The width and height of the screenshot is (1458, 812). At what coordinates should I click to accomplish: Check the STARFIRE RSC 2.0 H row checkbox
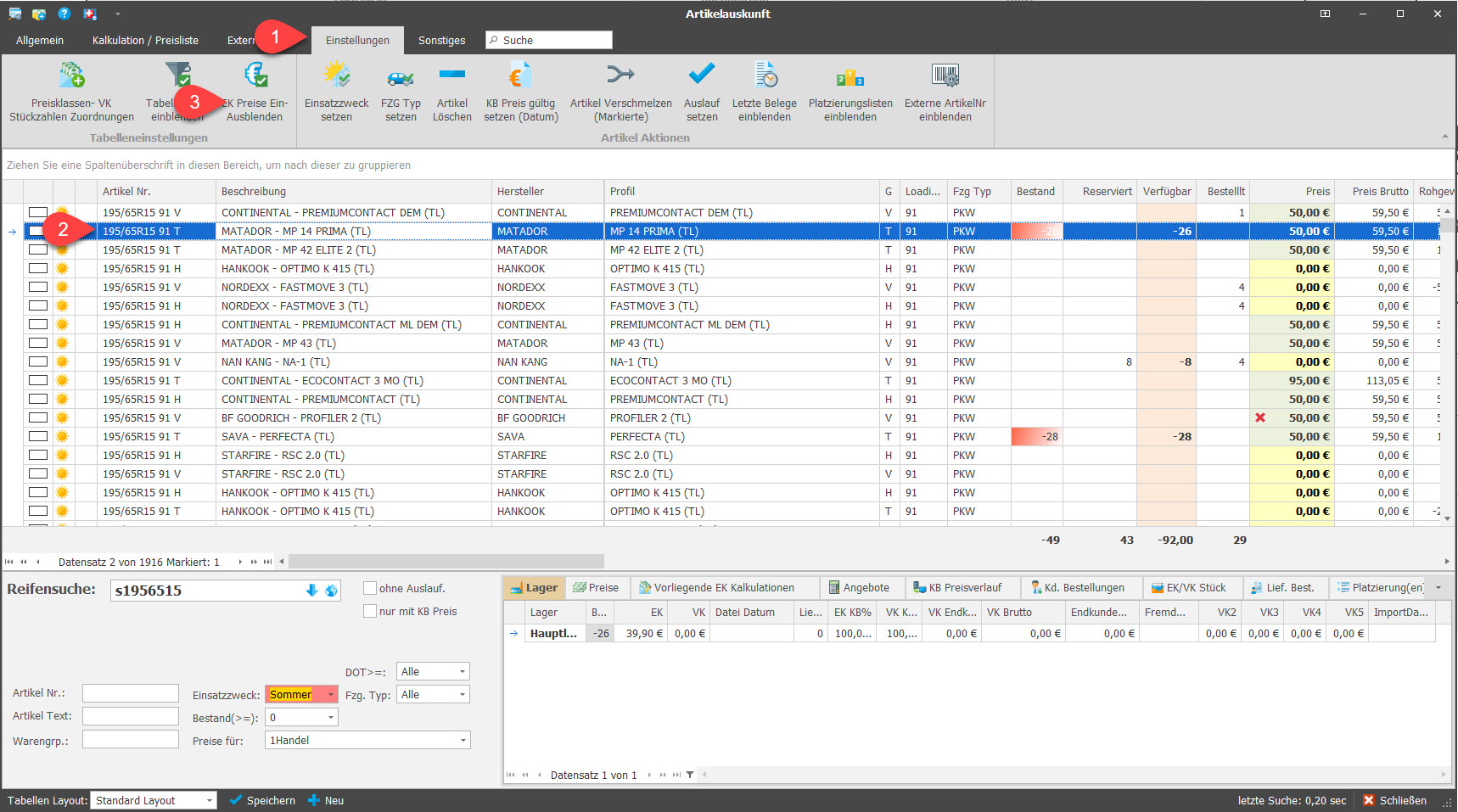[x=38, y=455]
